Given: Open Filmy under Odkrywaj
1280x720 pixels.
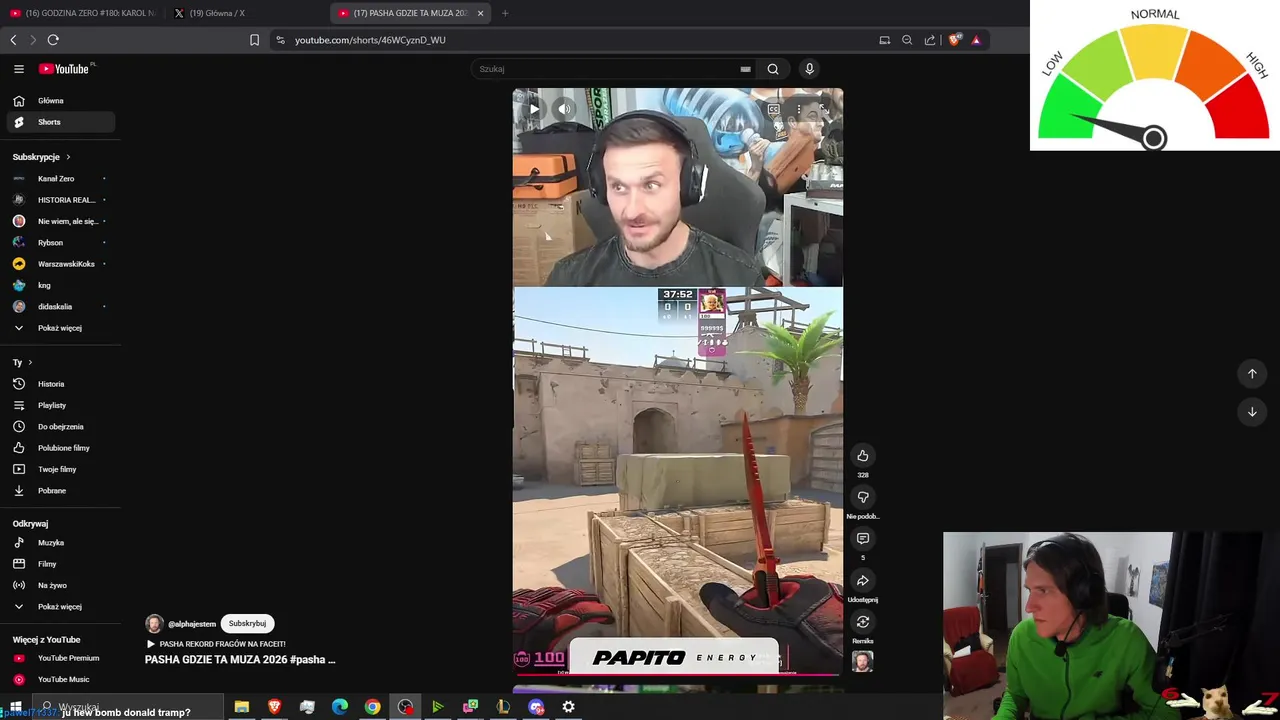Looking at the screenshot, I should pos(61,564).
